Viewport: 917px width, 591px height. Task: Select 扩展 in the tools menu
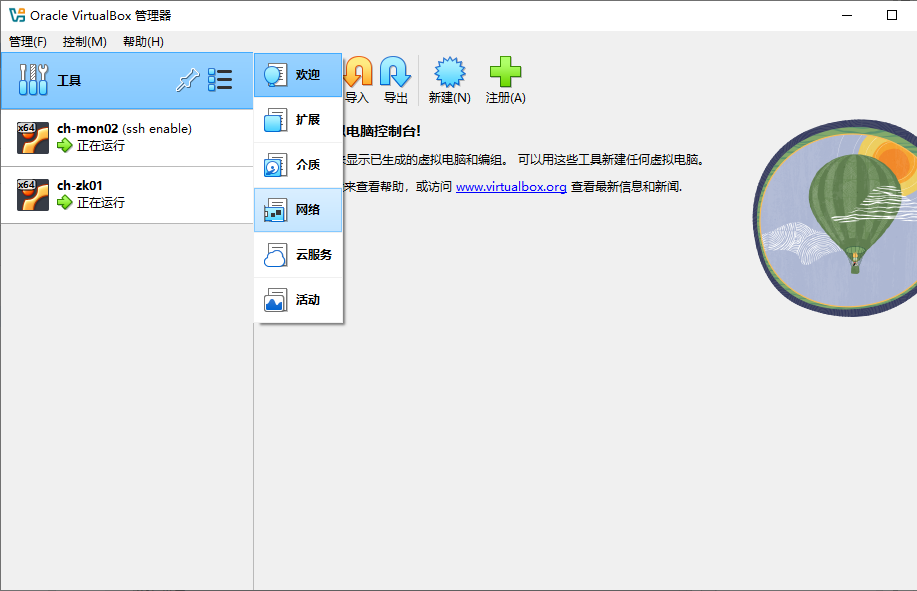298,120
